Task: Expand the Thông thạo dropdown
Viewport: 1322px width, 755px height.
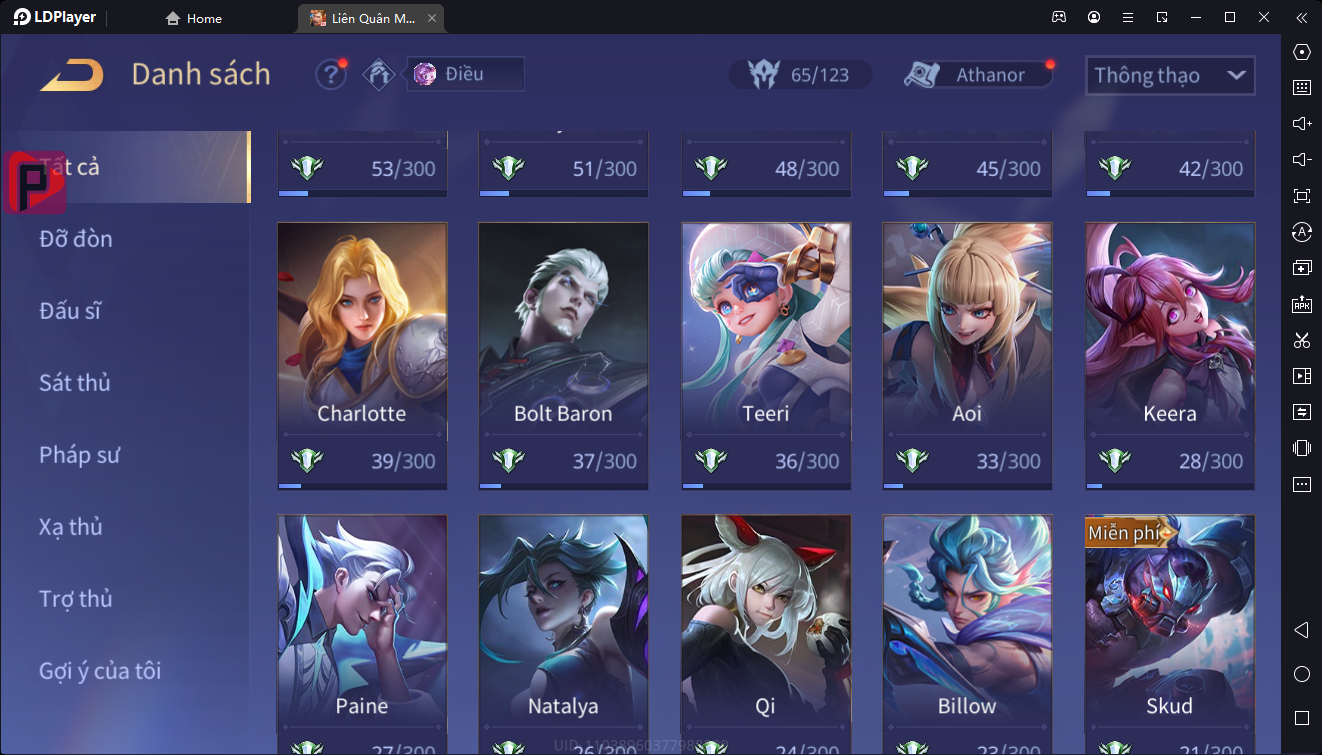Action: (x=1170, y=75)
